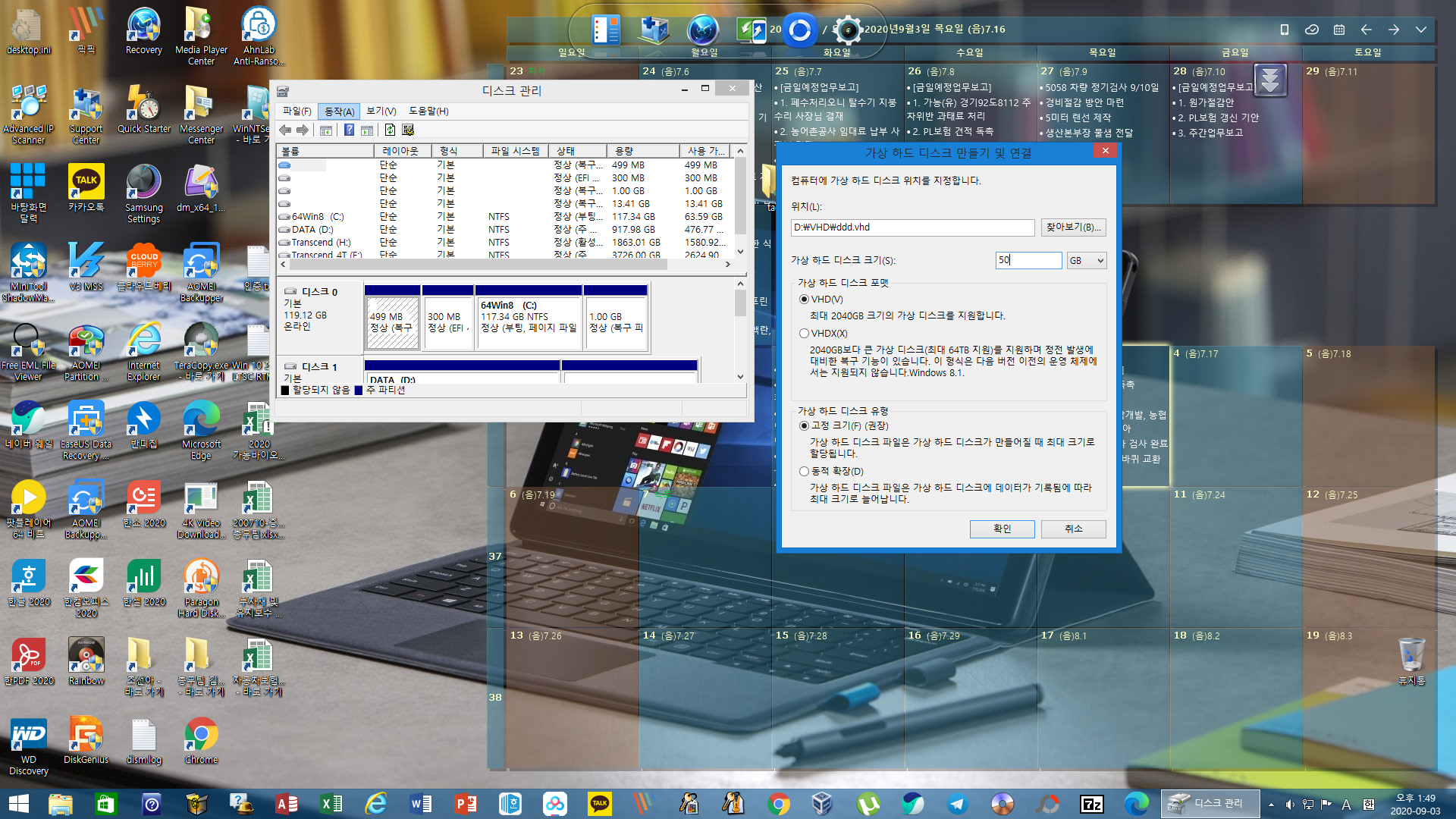Open the calendar grid icon in calendar header
1456x819 pixels.
coord(1339,30)
